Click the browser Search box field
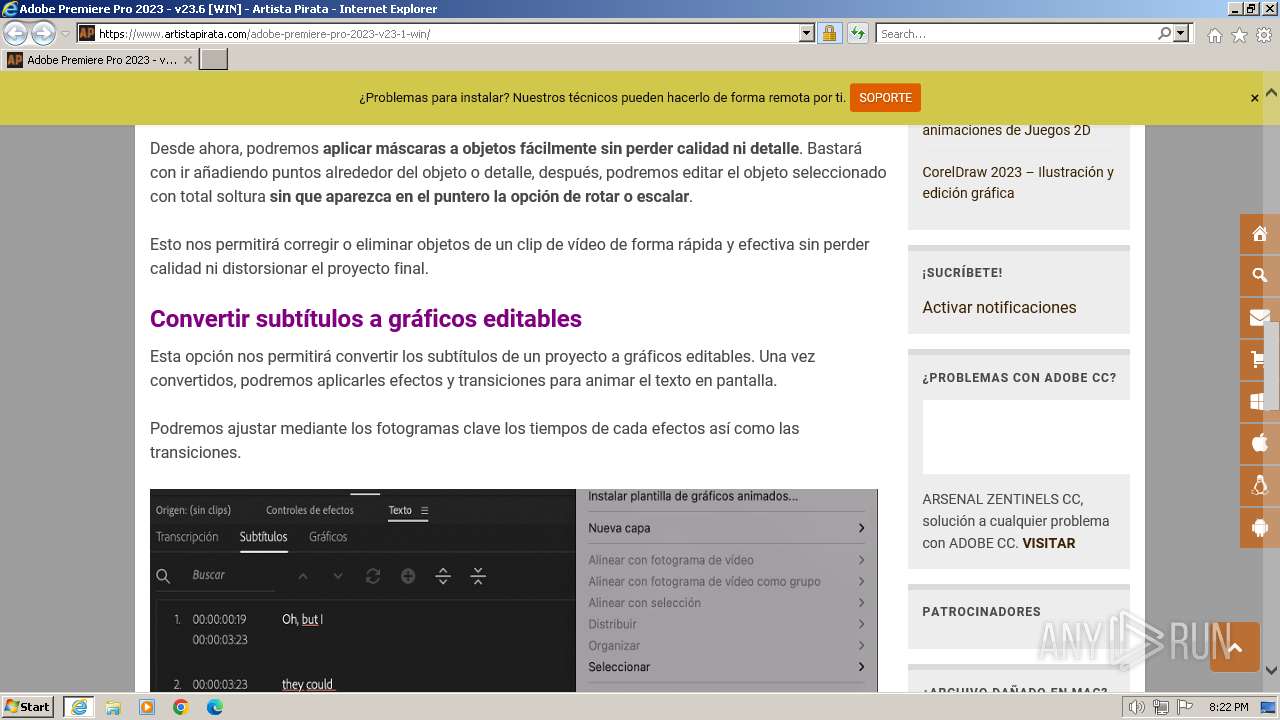Viewport: 1280px width, 720px height. coord(1016,33)
